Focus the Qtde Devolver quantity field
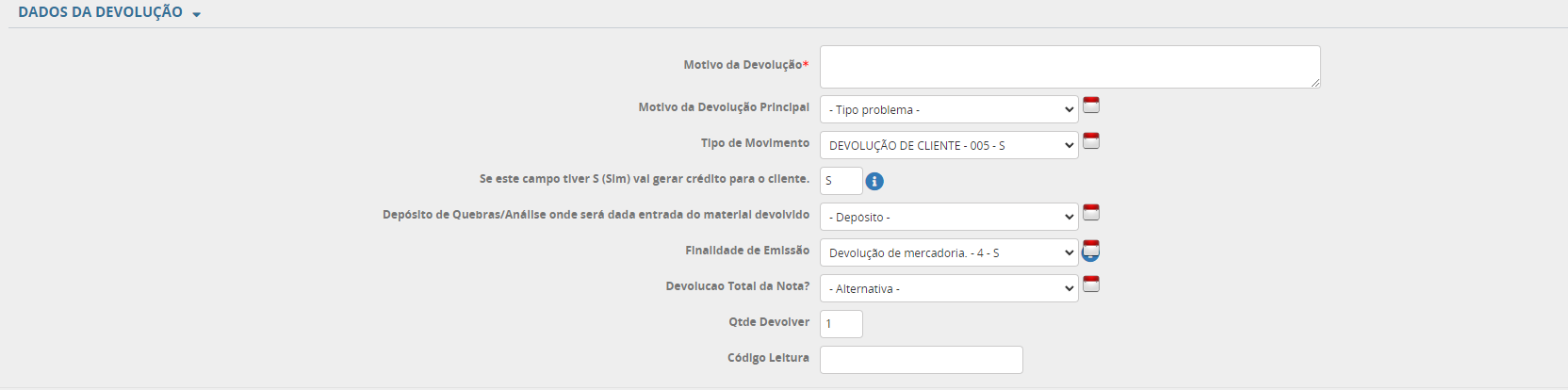 (x=841, y=324)
